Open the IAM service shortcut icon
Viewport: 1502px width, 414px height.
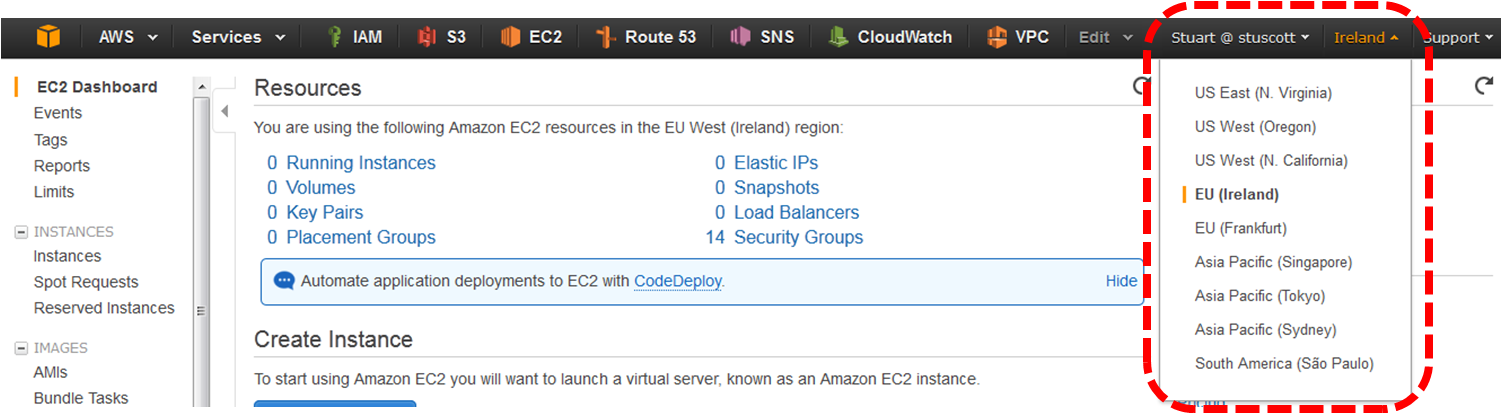(x=336, y=37)
